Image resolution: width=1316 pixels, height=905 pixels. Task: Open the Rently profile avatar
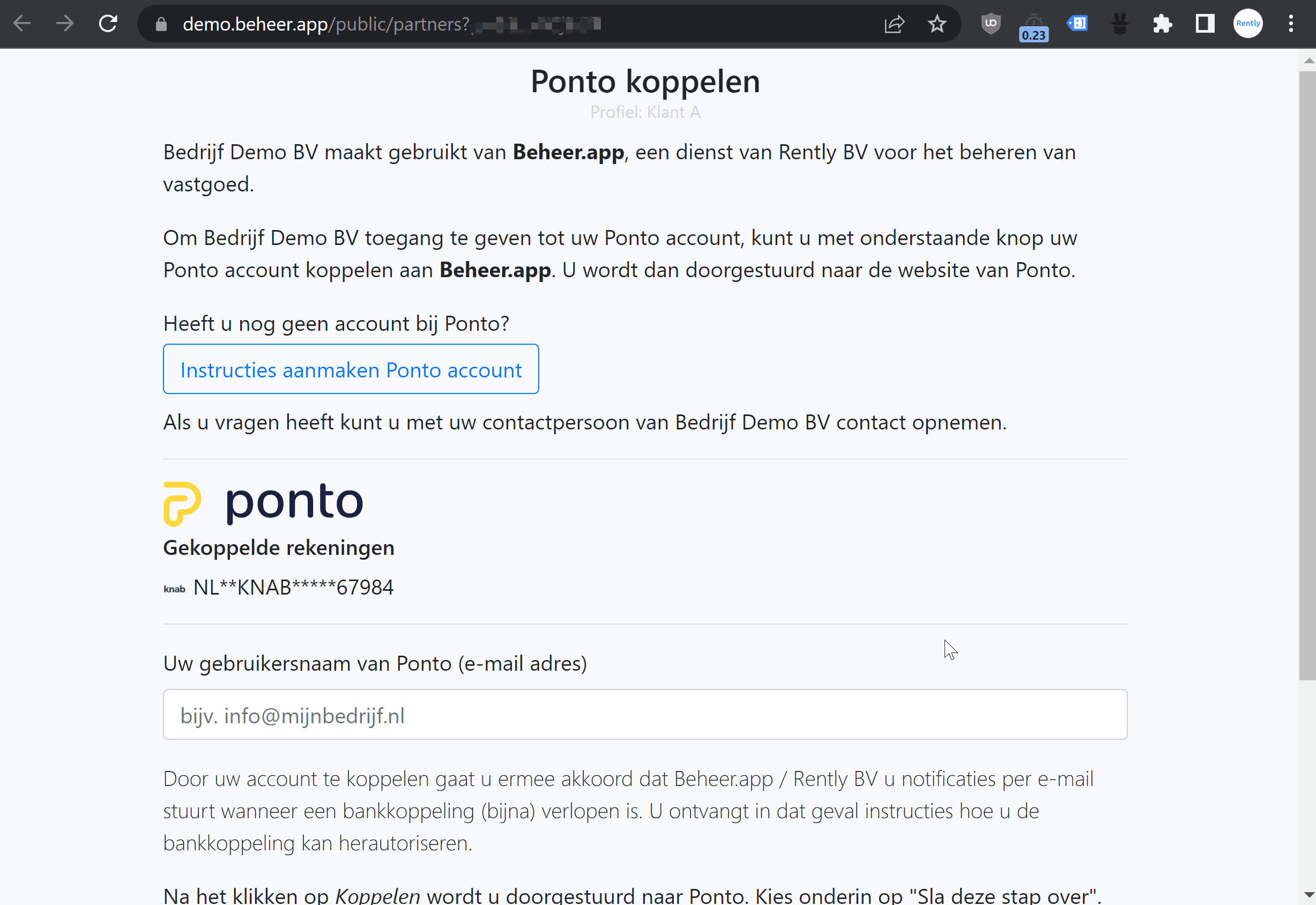point(1248,24)
